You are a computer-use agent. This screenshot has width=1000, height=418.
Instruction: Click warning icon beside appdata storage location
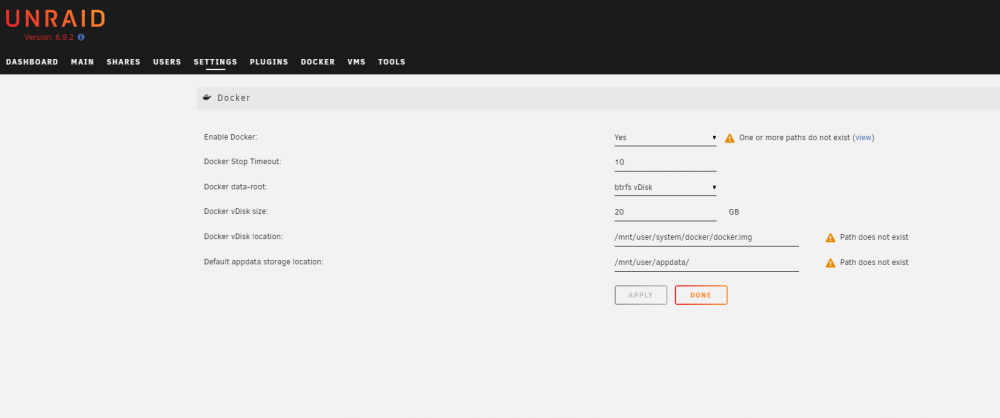830,263
